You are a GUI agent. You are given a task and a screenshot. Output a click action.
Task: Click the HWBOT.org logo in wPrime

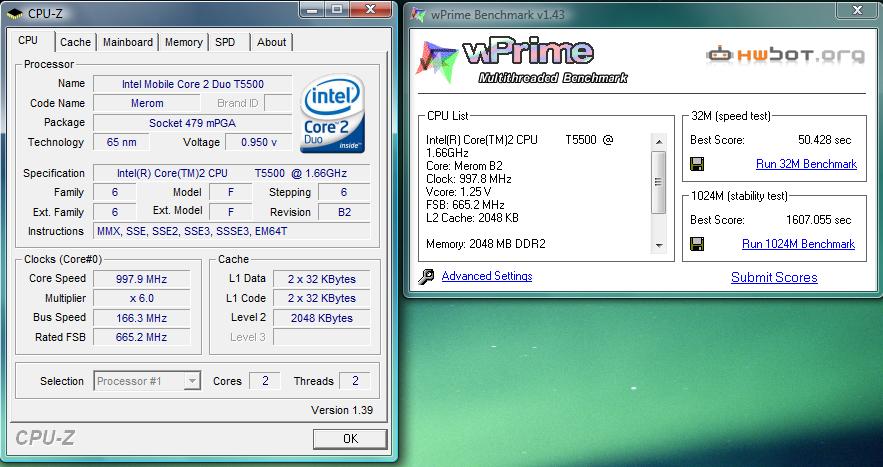coord(786,55)
